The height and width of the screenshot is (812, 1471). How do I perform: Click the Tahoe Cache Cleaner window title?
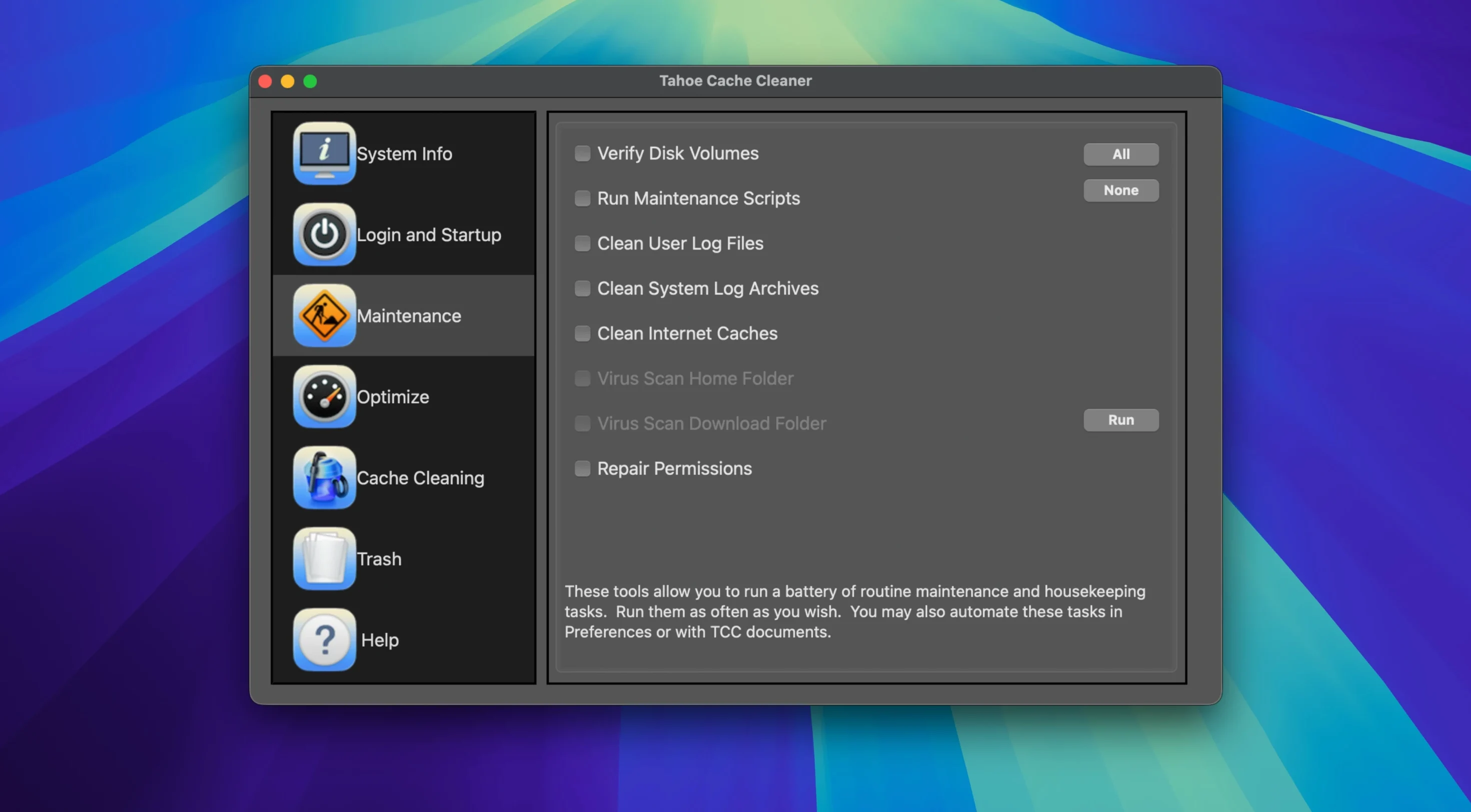point(735,80)
